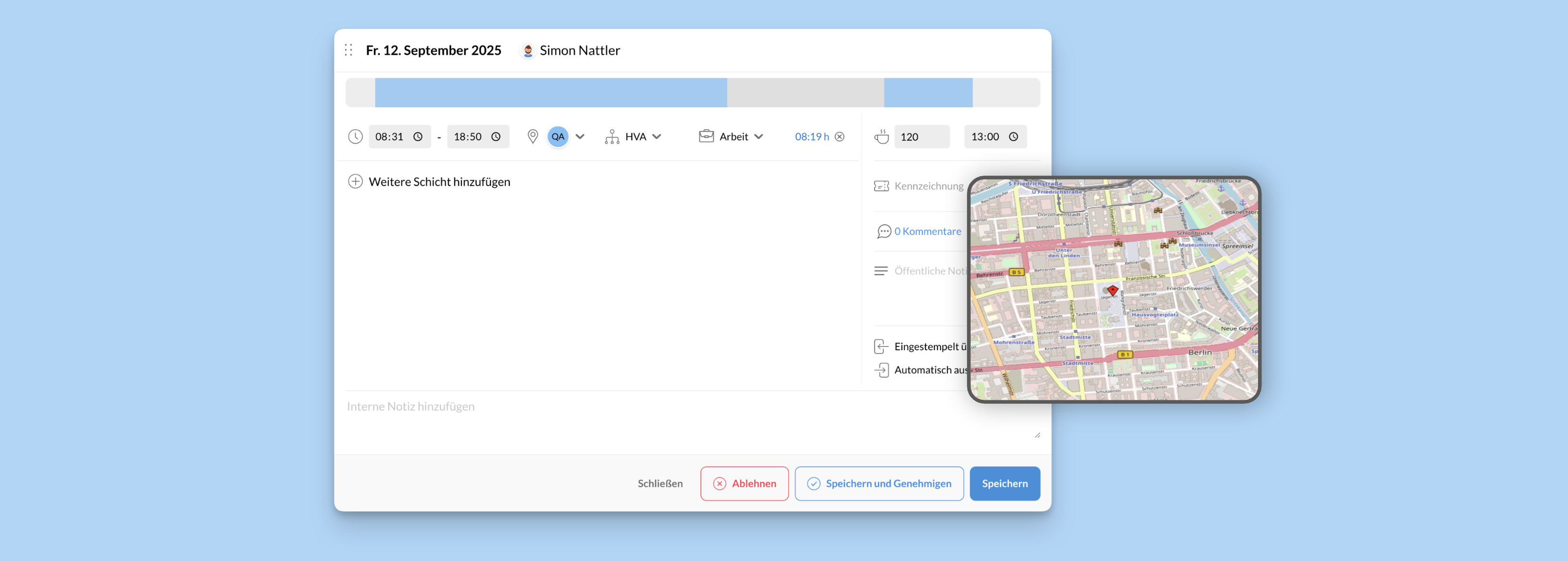Screen dimensions: 1568x561
Task: Click the plus icon to add another shift
Action: [x=356, y=181]
